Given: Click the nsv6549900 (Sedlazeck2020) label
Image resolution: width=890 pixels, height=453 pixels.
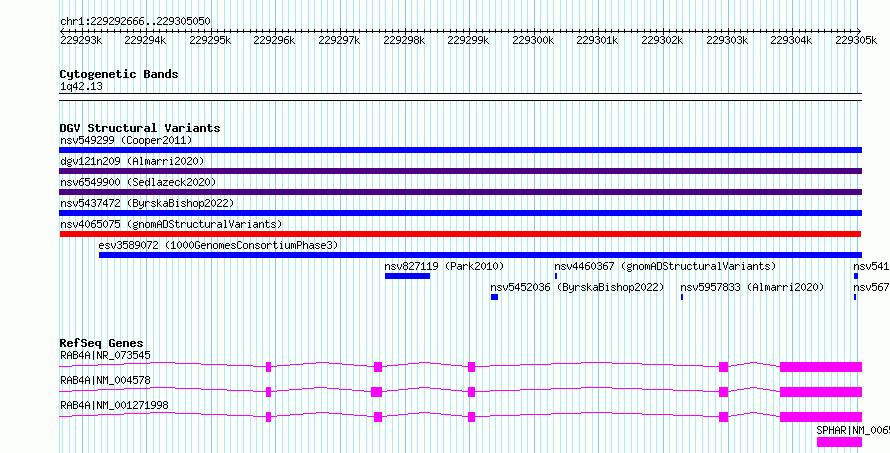Looking at the screenshot, I should coord(138,182).
